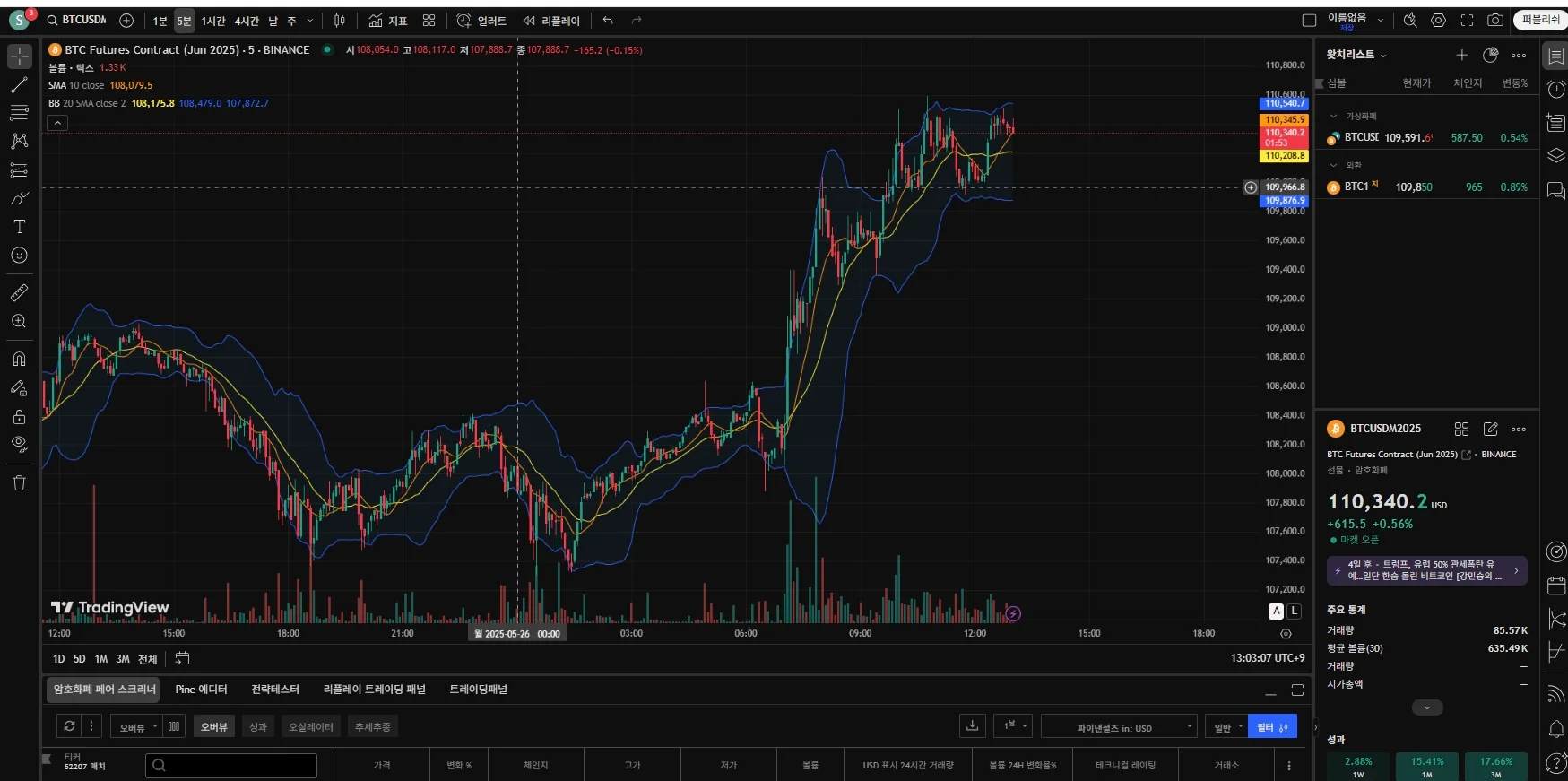Click the go-to-date calendar icon

point(182,659)
